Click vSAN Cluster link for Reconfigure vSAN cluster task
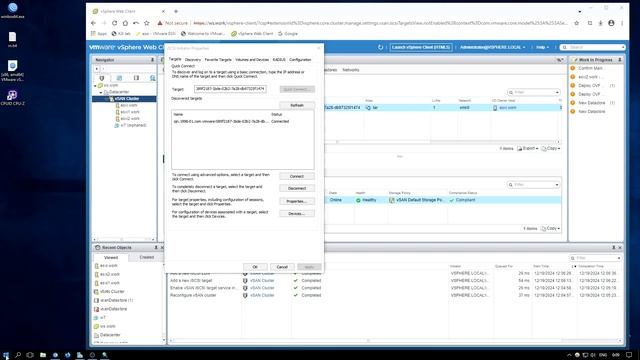Image resolution: width=640 pixels, height=360 pixels. click(262, 295)
